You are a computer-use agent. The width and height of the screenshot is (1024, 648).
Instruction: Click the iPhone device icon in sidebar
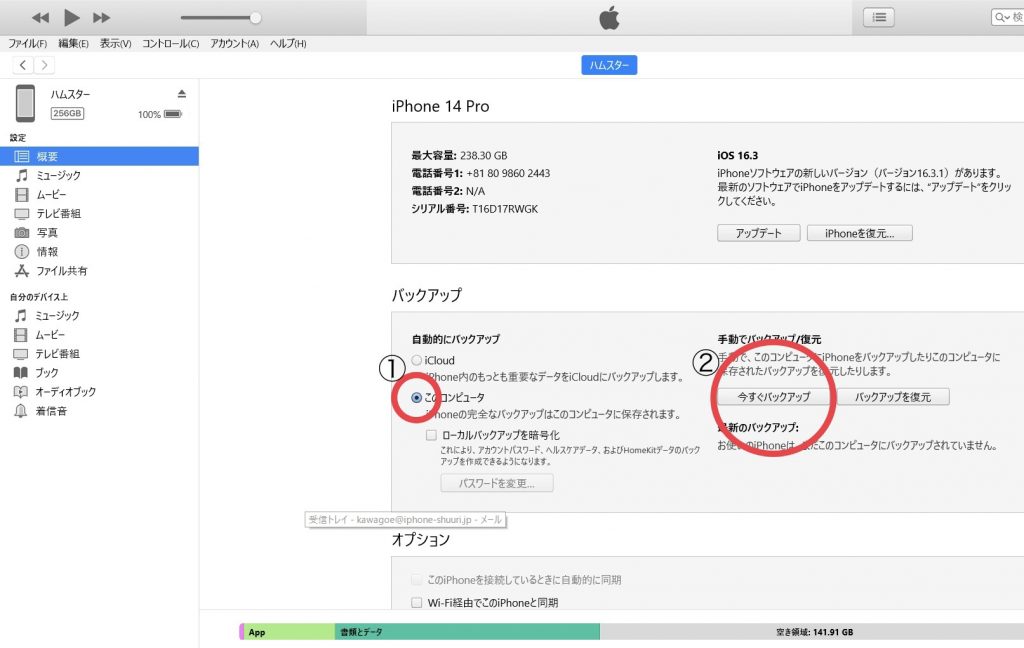click(25, 103)
